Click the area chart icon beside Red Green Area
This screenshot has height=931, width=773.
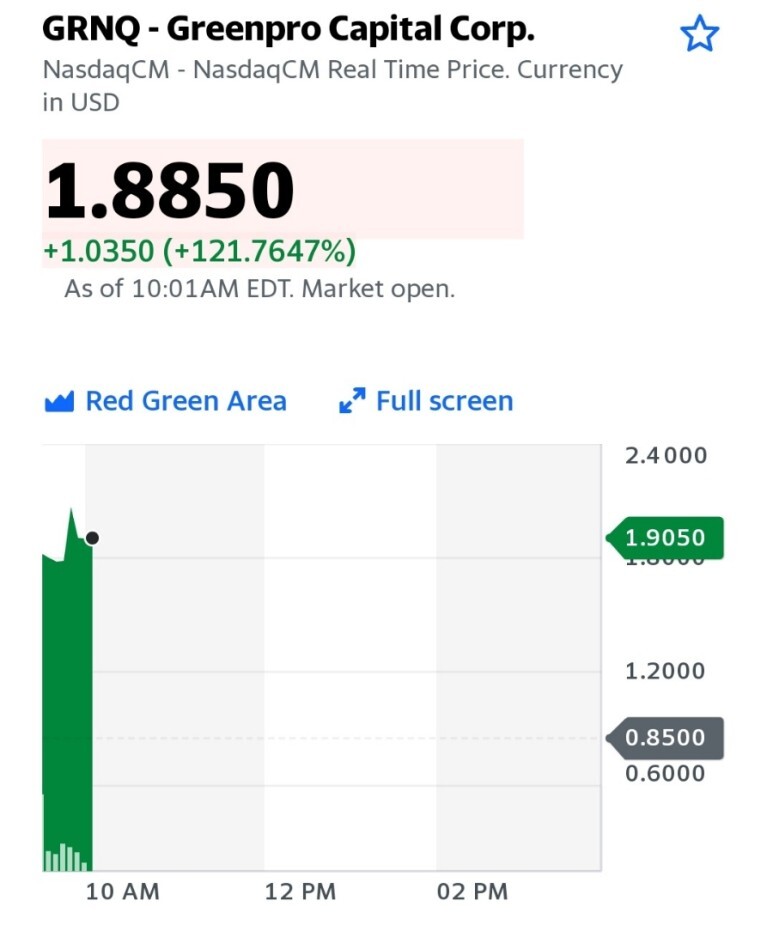[59, 401]
